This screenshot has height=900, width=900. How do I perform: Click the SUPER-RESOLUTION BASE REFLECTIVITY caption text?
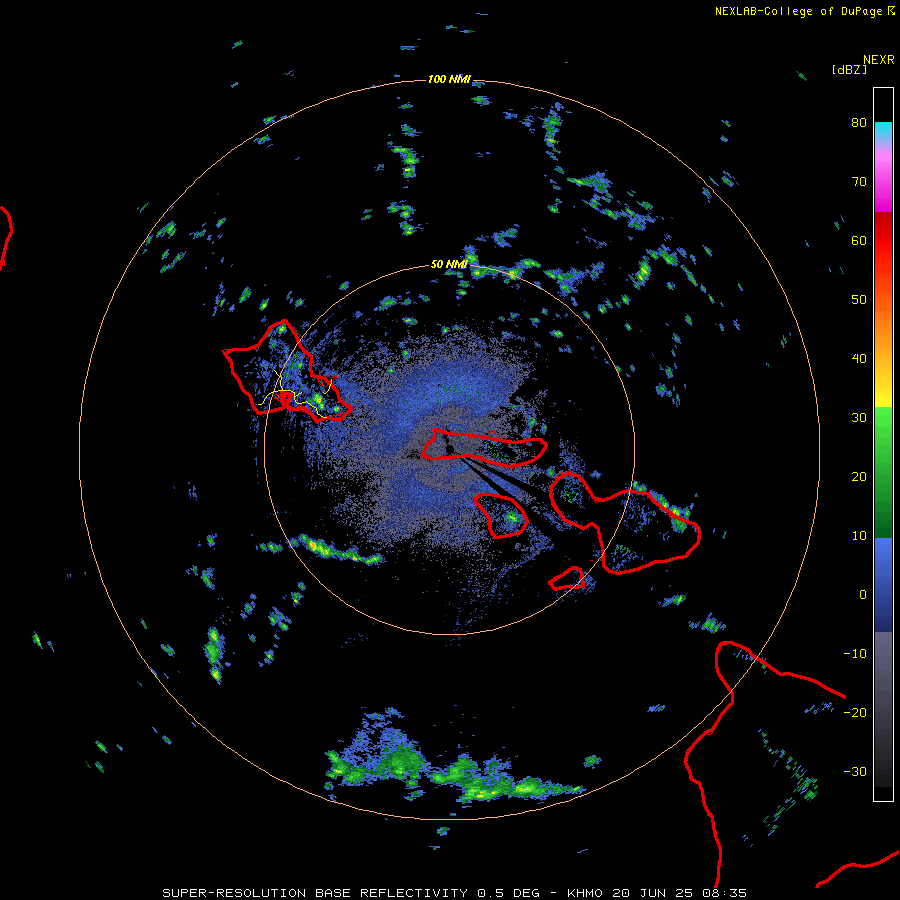tap(315, 893)
